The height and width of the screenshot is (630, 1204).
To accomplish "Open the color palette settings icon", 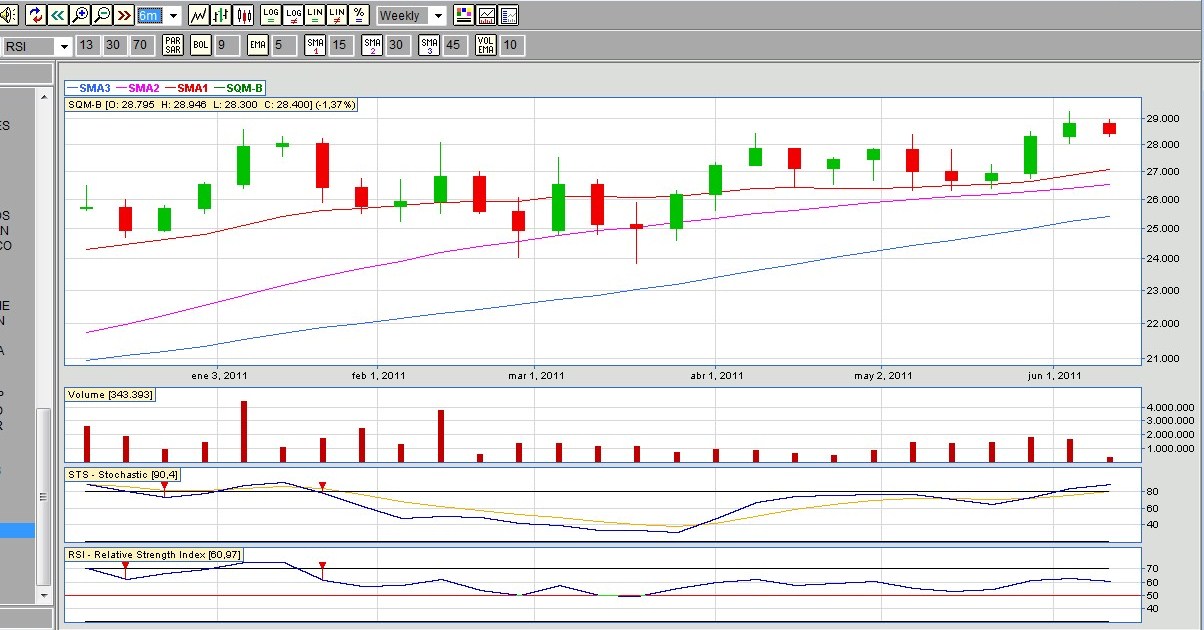I will [x=463, y=15].
